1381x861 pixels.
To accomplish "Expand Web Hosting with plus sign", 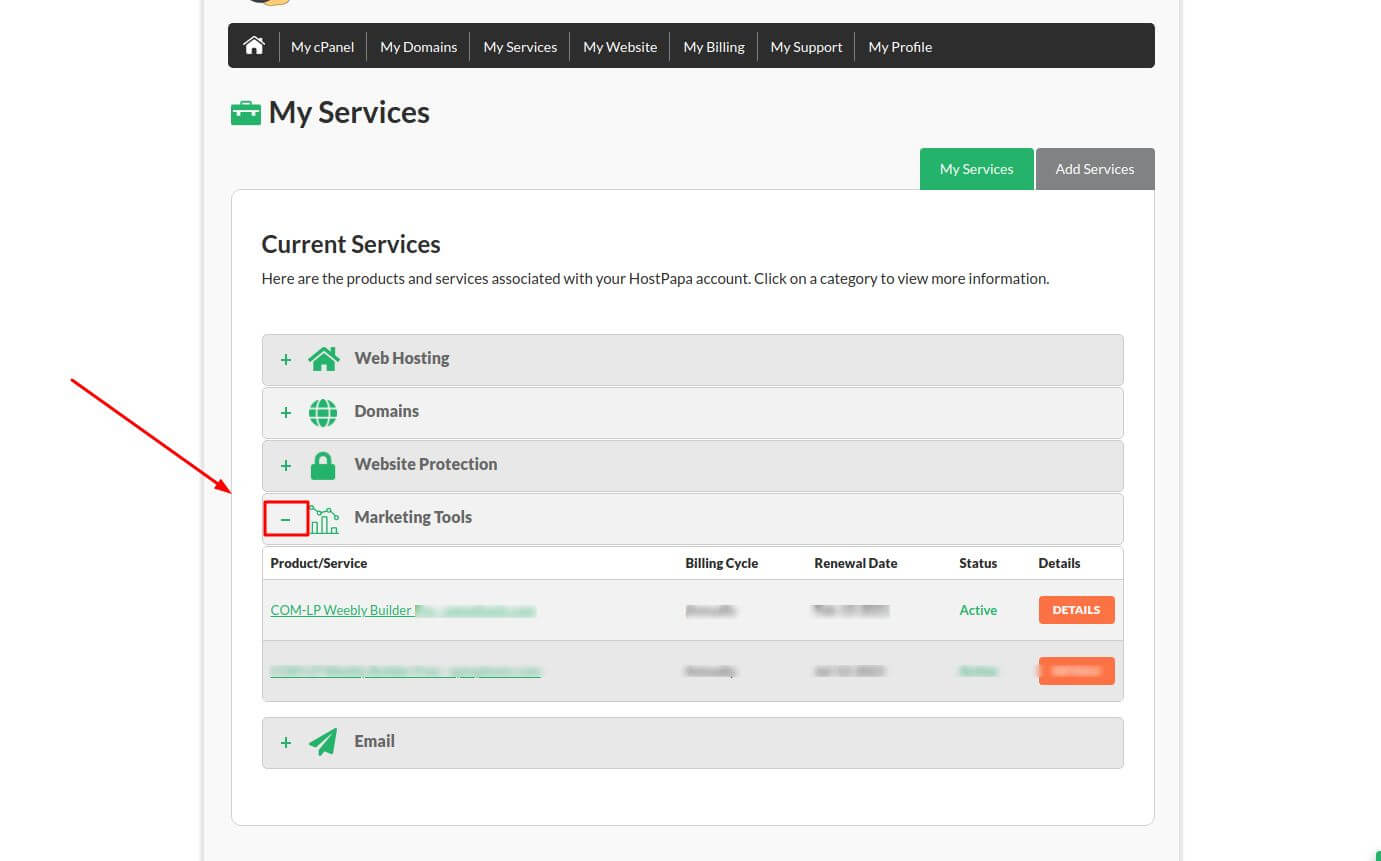I will tap(286, 359).
